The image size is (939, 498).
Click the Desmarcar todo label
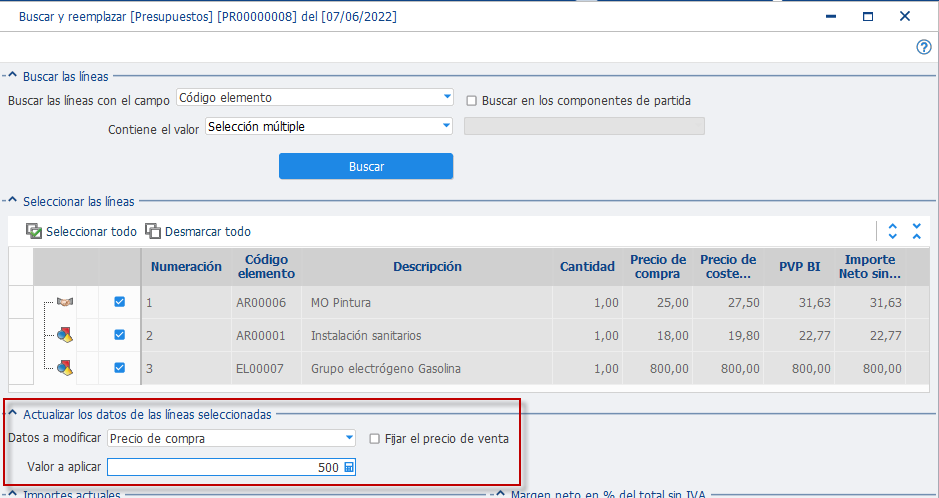click(208, 232)
